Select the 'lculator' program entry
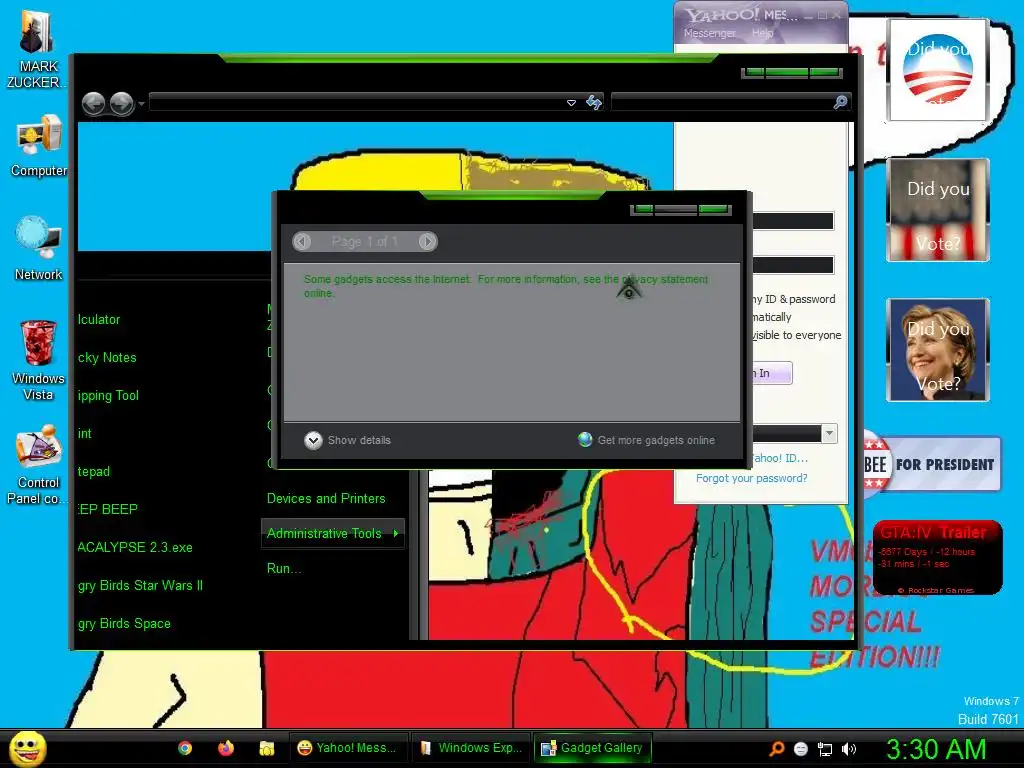 point(99,319)
